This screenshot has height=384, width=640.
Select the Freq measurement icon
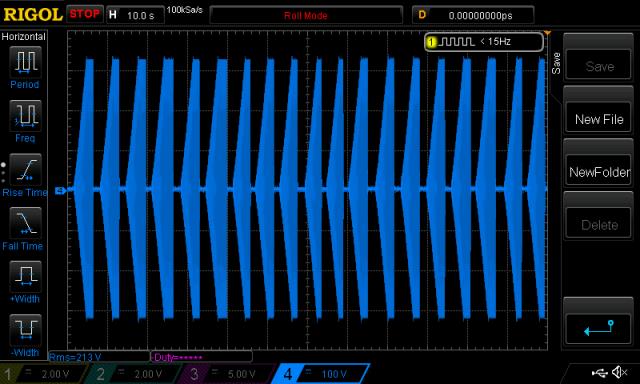pos(25,115)
